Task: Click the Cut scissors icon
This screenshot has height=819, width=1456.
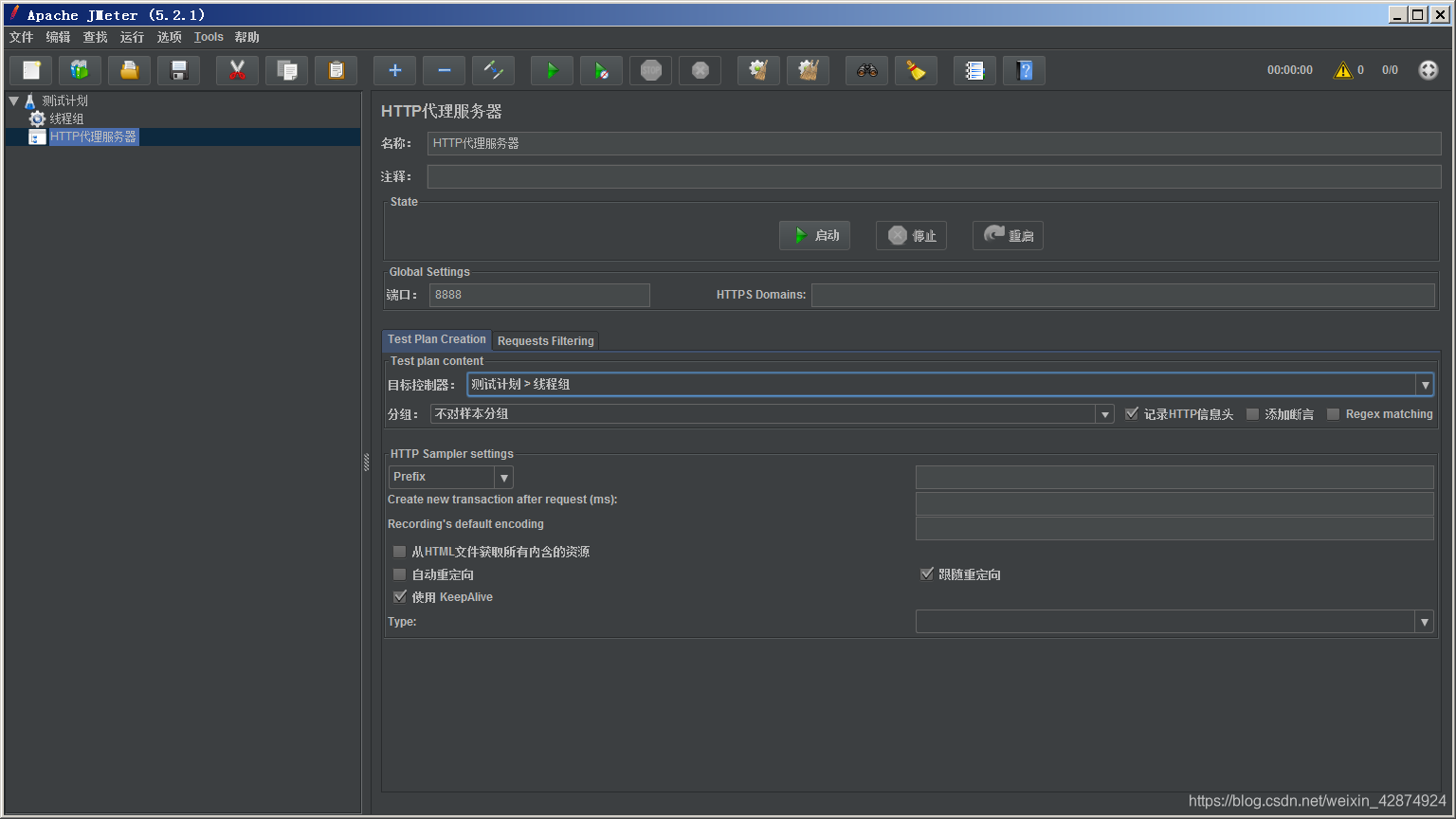Action: coord(237,70)
